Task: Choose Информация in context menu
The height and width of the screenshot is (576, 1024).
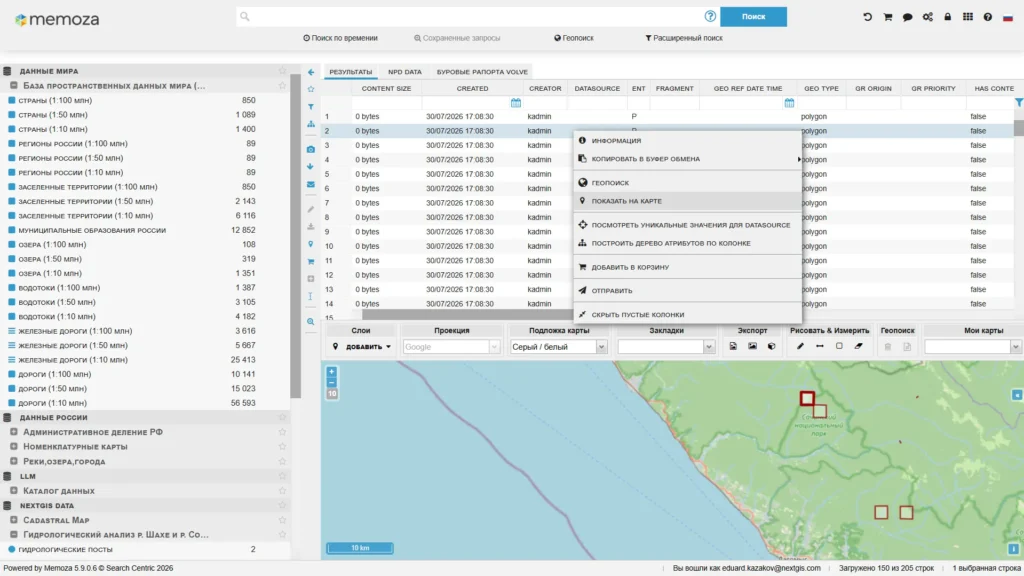Action: [687, 140]
